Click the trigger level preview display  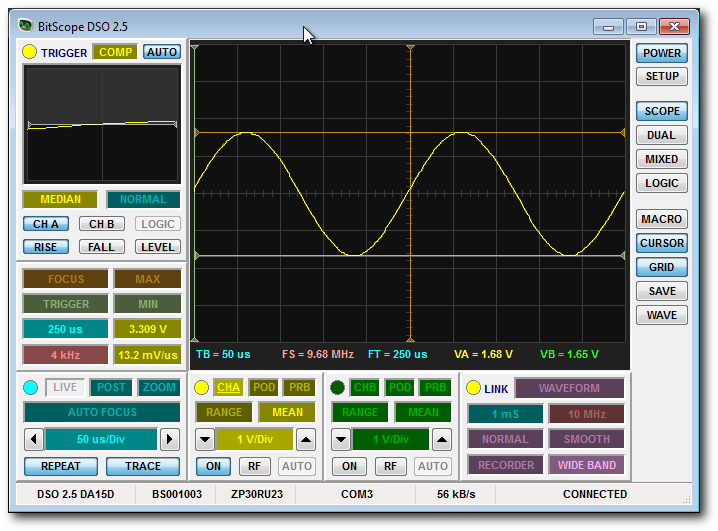102,125
